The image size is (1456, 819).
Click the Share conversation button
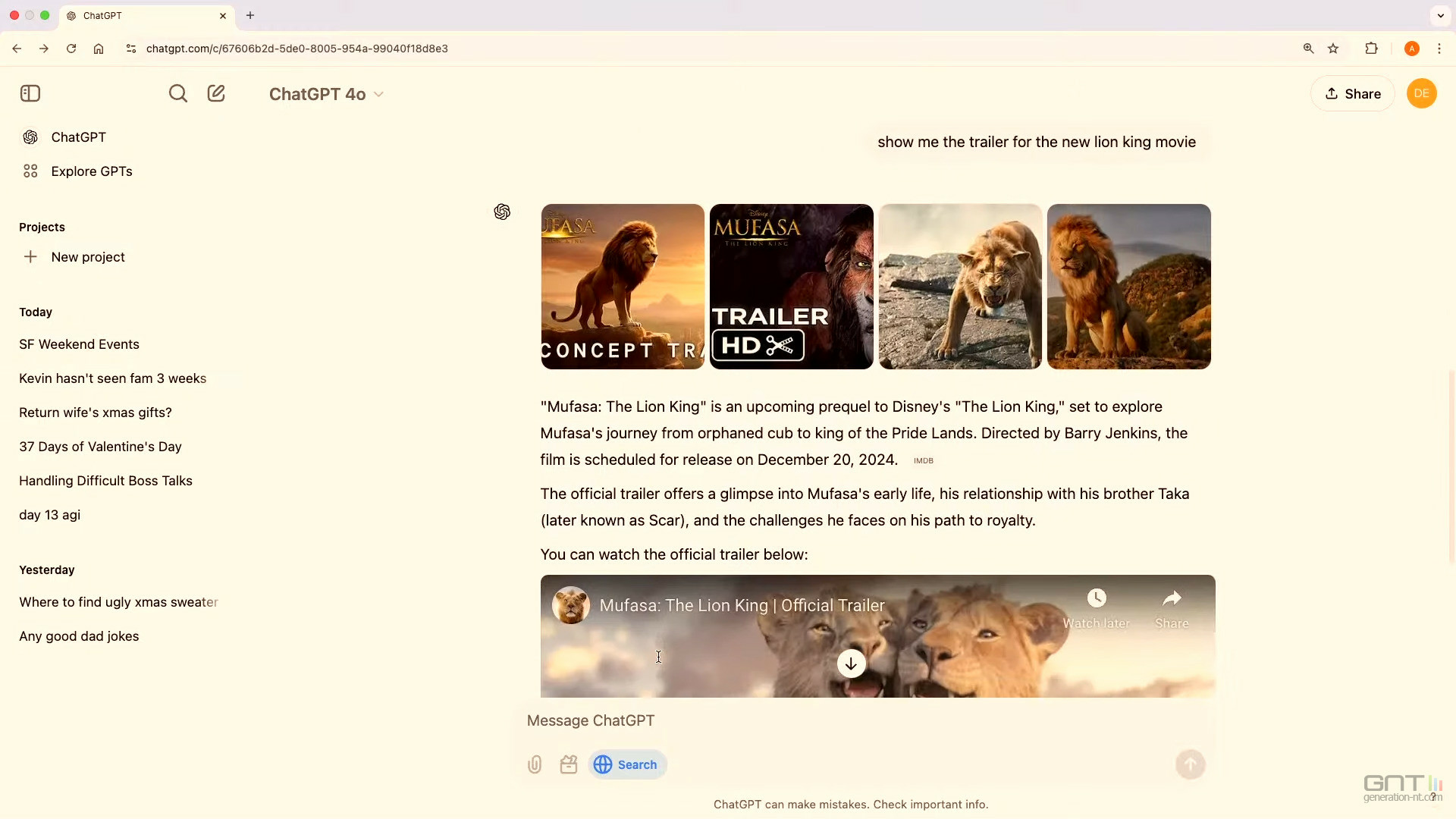point(1352,93)
